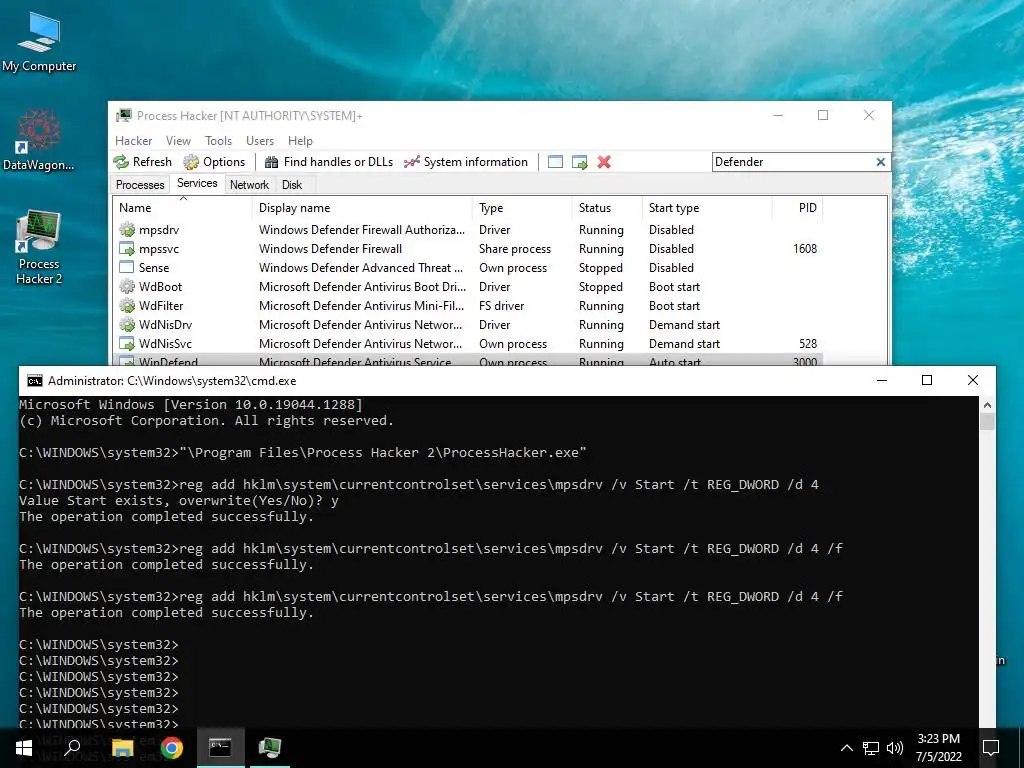The image size is (1024, 768).
Task: Click the mpsdrv Disabled start type
Action: [x=671, y=230]
